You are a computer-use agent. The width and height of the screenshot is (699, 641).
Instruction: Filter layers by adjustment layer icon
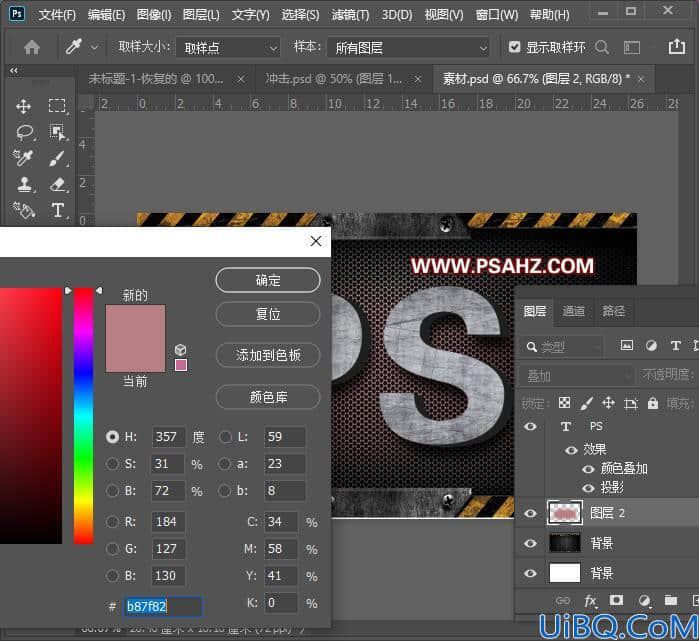651,345
